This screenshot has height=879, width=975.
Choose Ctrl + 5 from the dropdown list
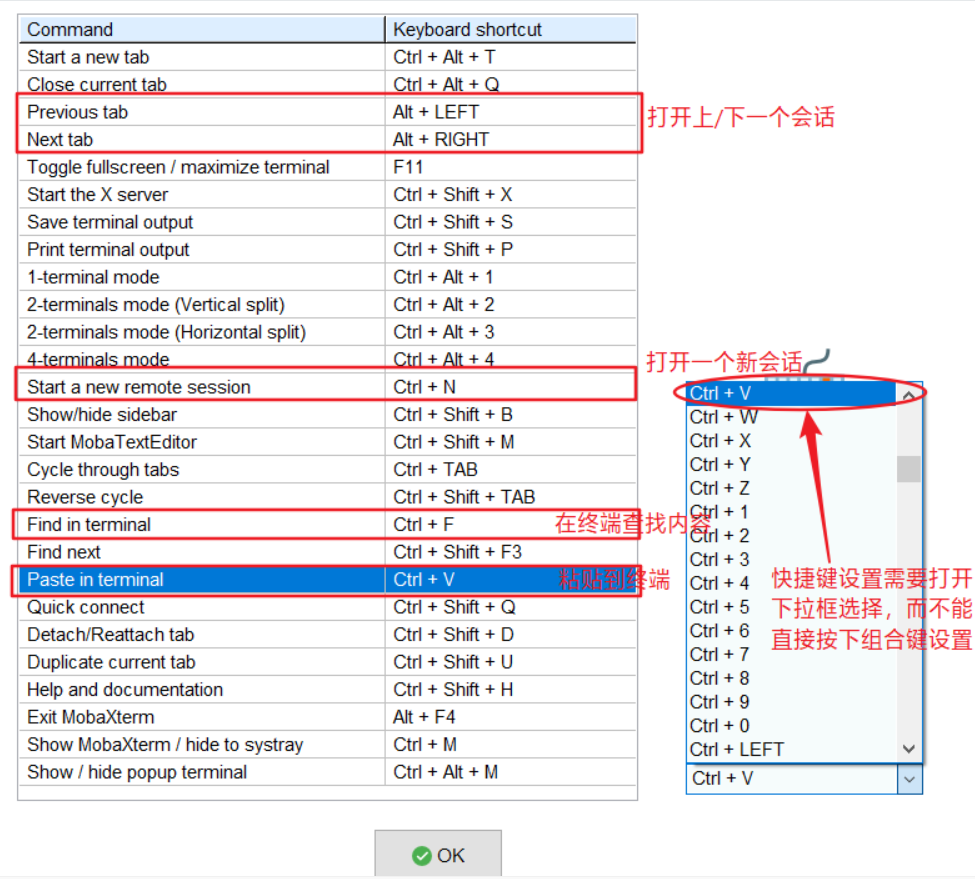792,607
